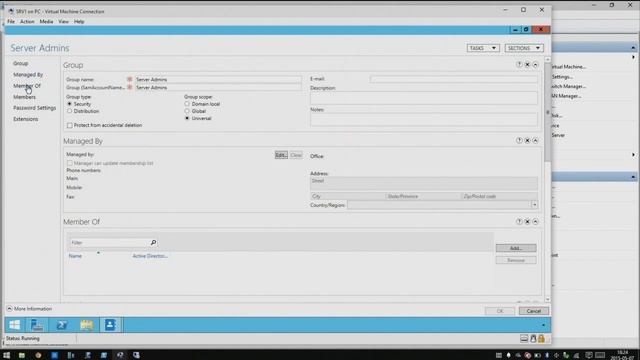Open the SECTIONS dropdown
The width and height of the screenshot is (640, 360).
[524, 48]
